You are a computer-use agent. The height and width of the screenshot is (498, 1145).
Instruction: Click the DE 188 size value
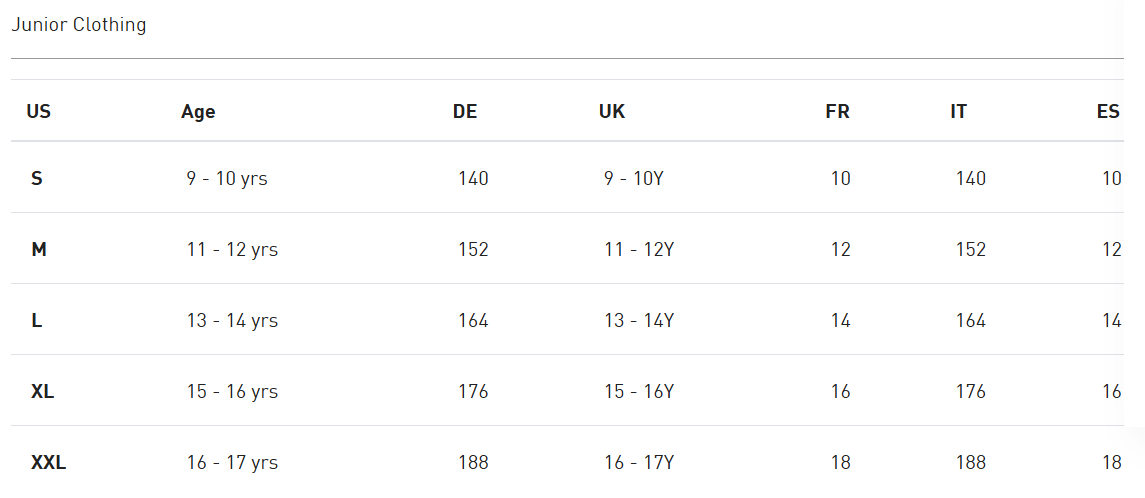(x=473, y=463)
